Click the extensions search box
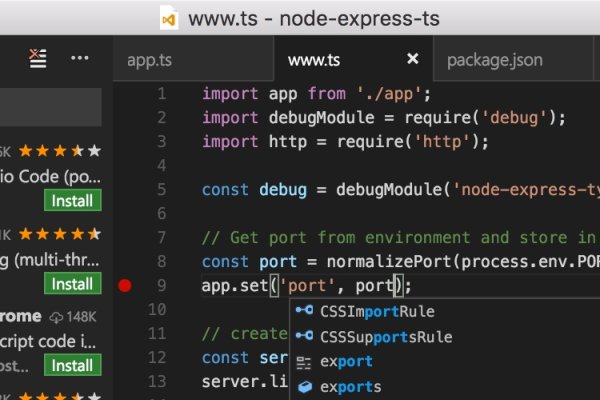 click(51, 107)
